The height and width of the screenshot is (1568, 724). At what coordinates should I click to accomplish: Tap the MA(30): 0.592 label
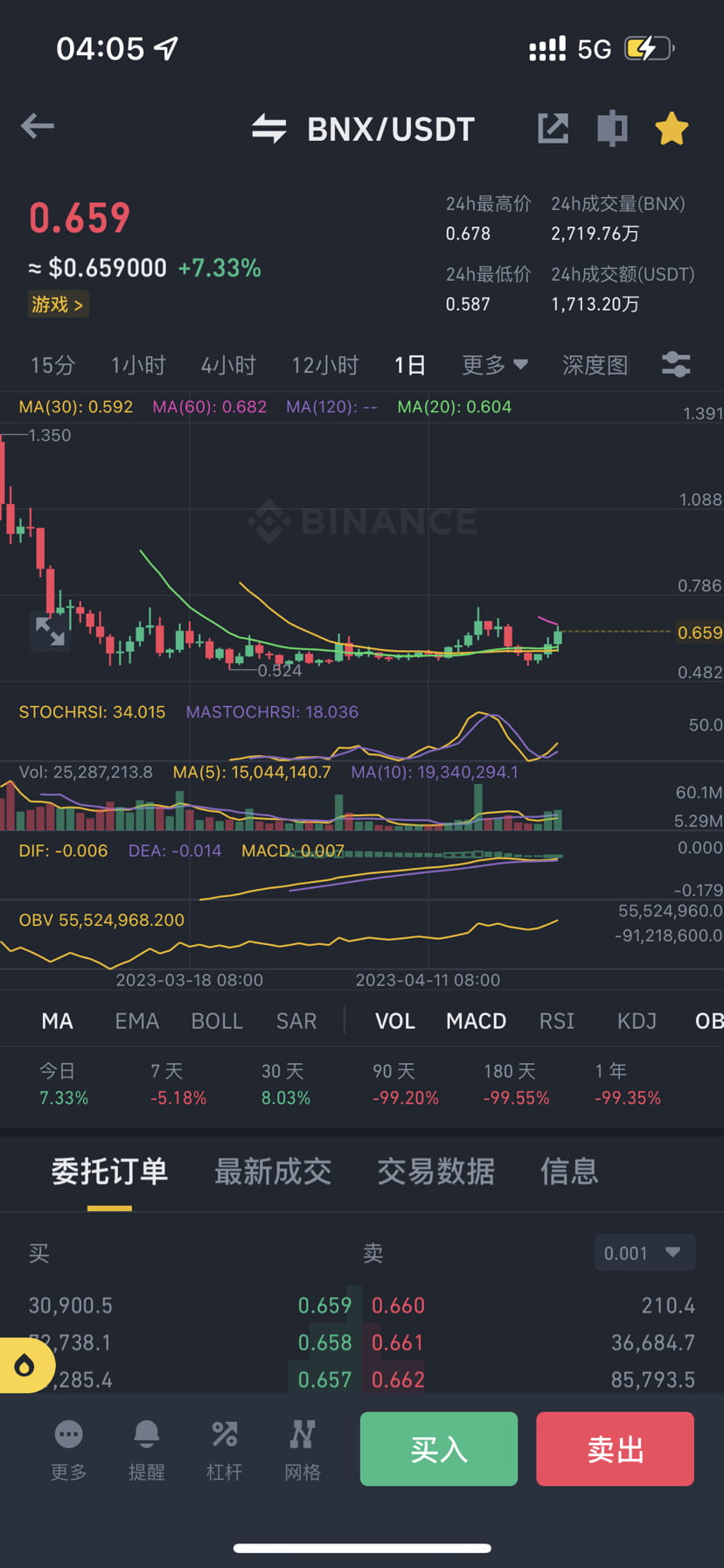pyautogui.click(x=76, y=407)
